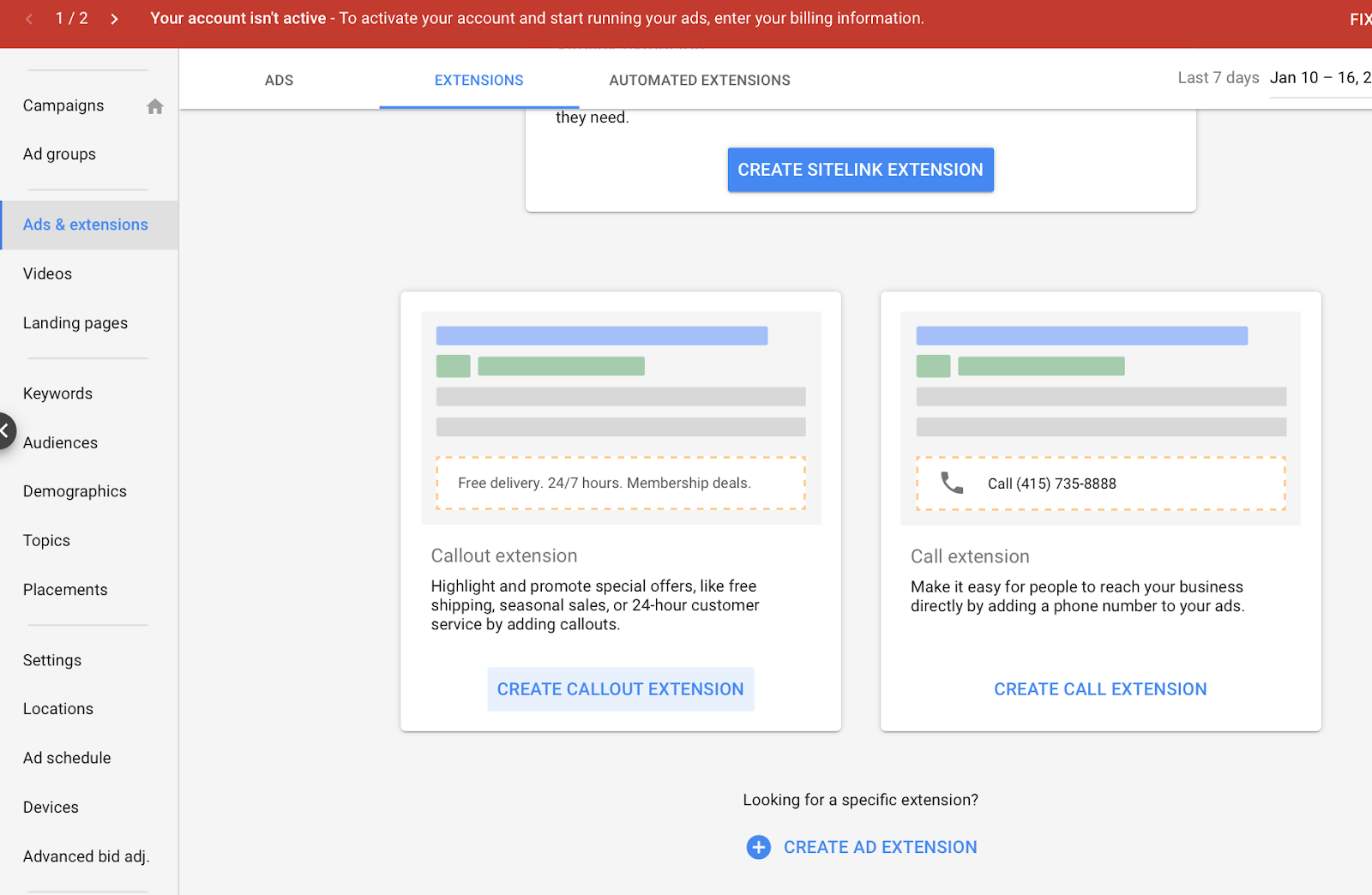Click the call extension preview image

click(1100, 418)
